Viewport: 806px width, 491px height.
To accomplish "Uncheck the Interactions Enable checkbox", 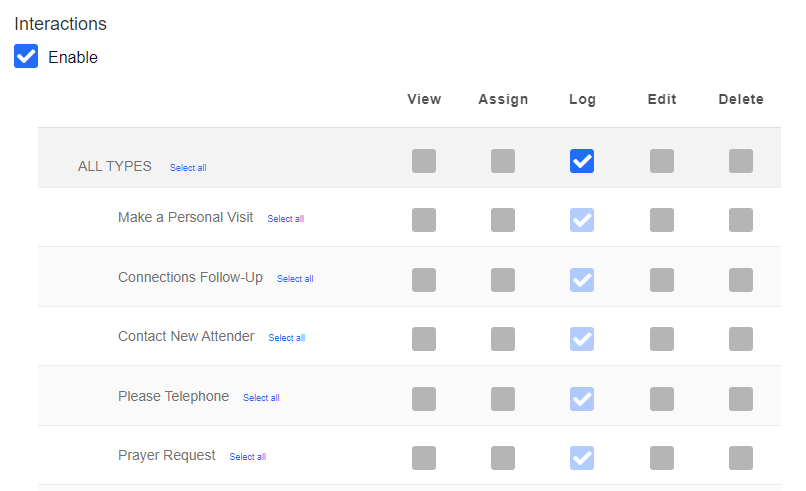I will pos(26,57).
